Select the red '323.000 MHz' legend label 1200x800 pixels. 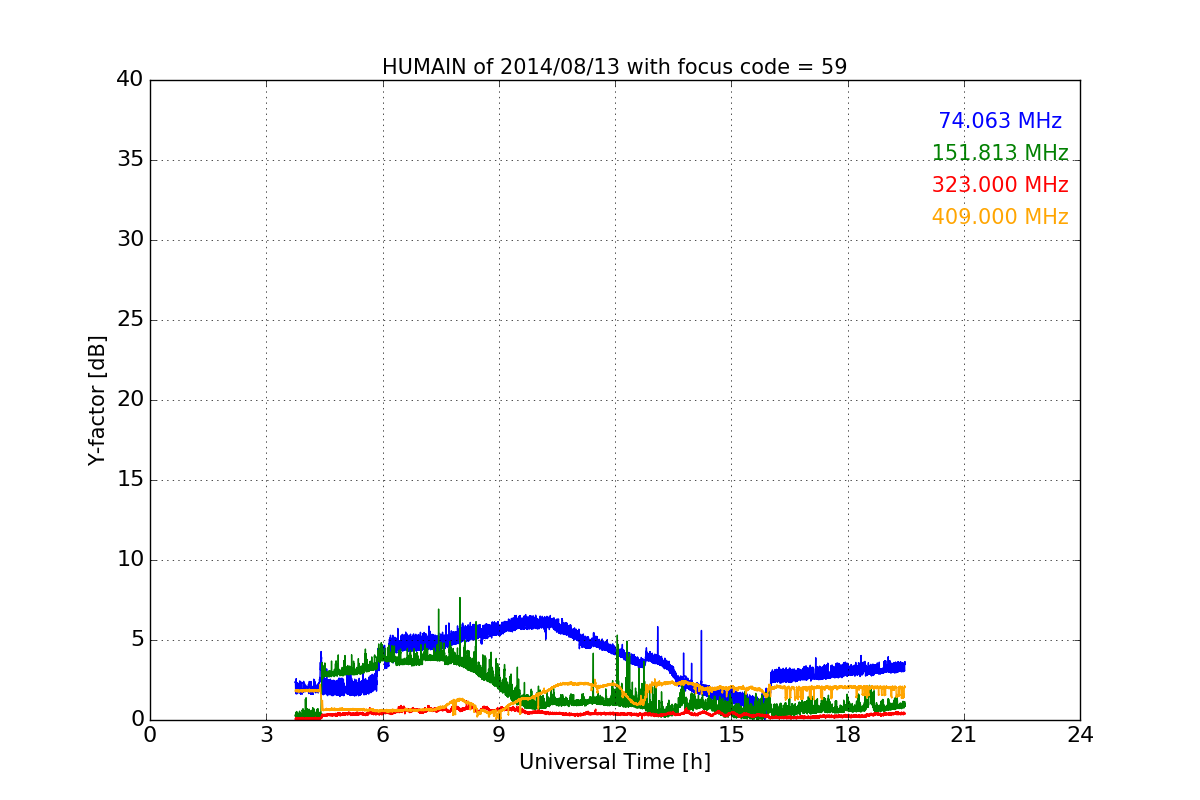click(x=1000, y=185)
